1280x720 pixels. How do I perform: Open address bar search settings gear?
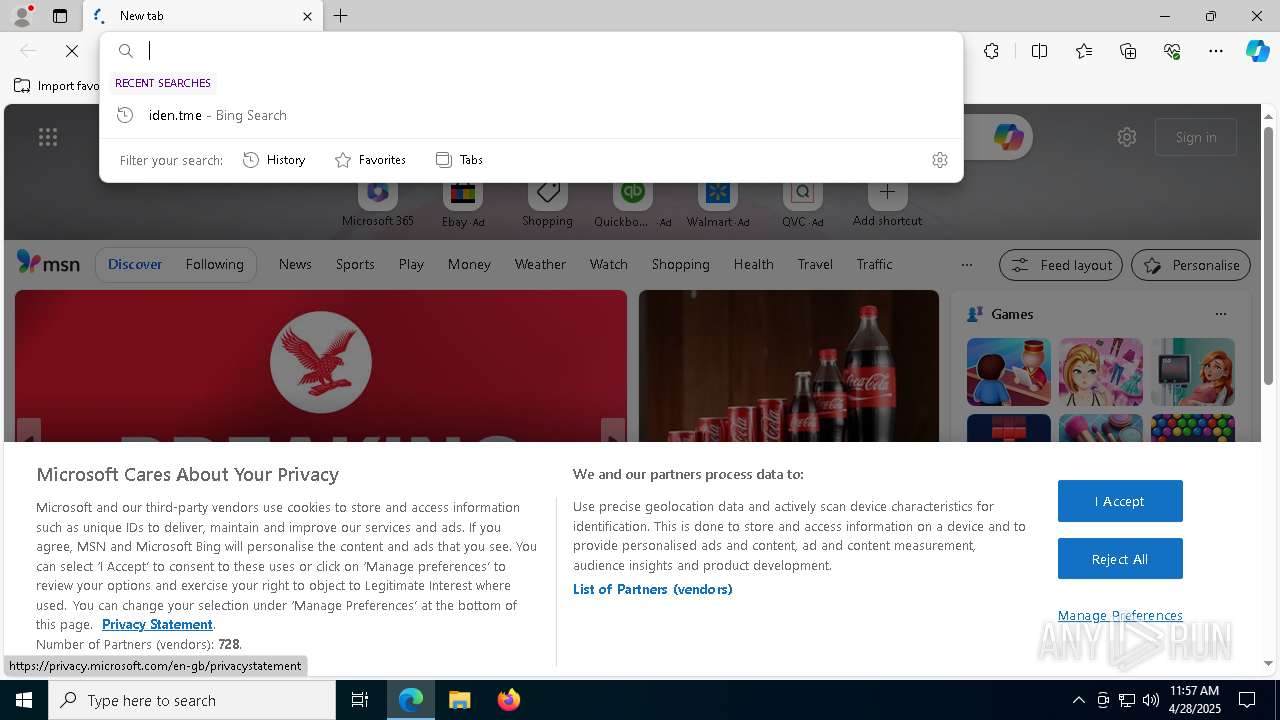tap(940, 160)
